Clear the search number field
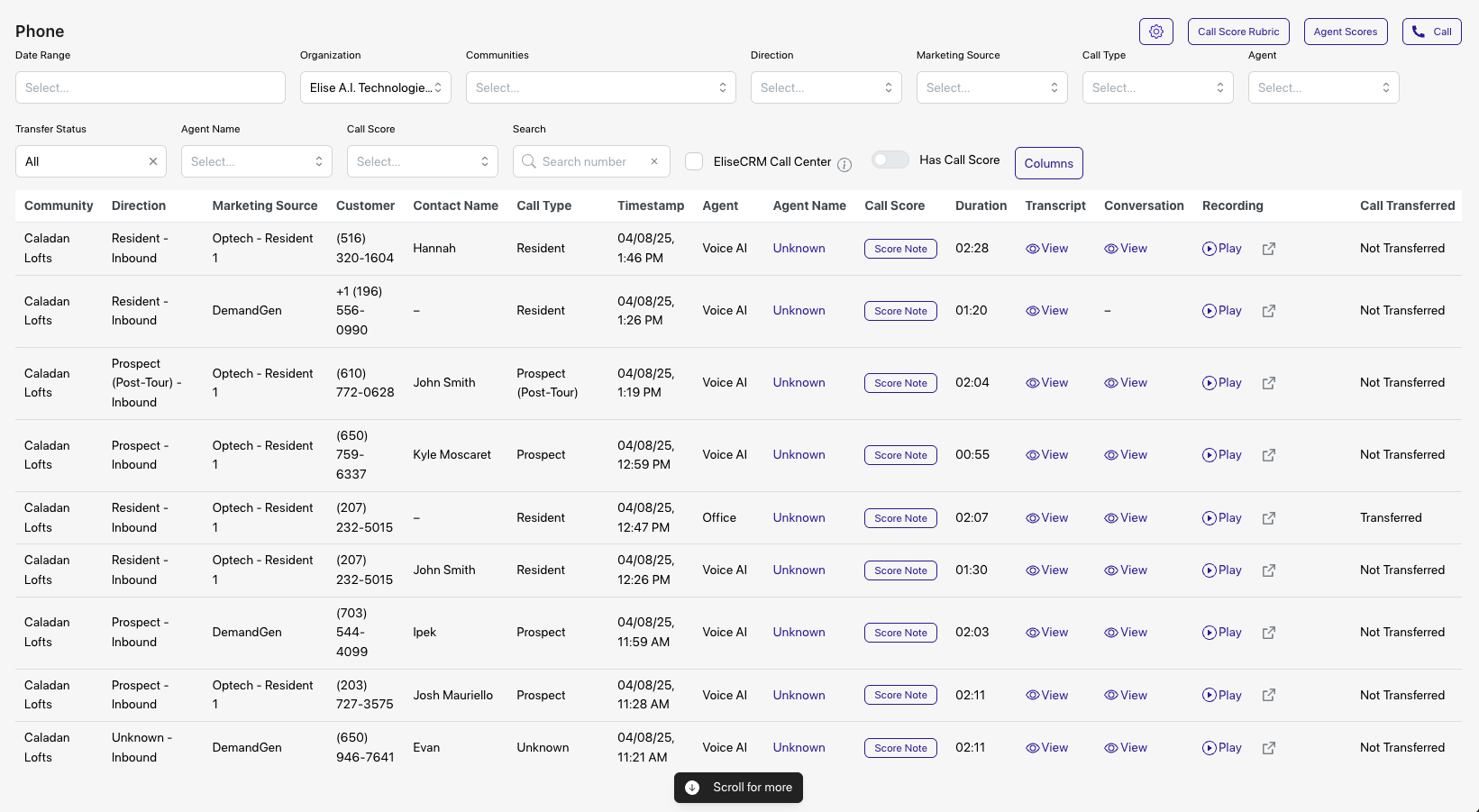 (x=654, y=161)
